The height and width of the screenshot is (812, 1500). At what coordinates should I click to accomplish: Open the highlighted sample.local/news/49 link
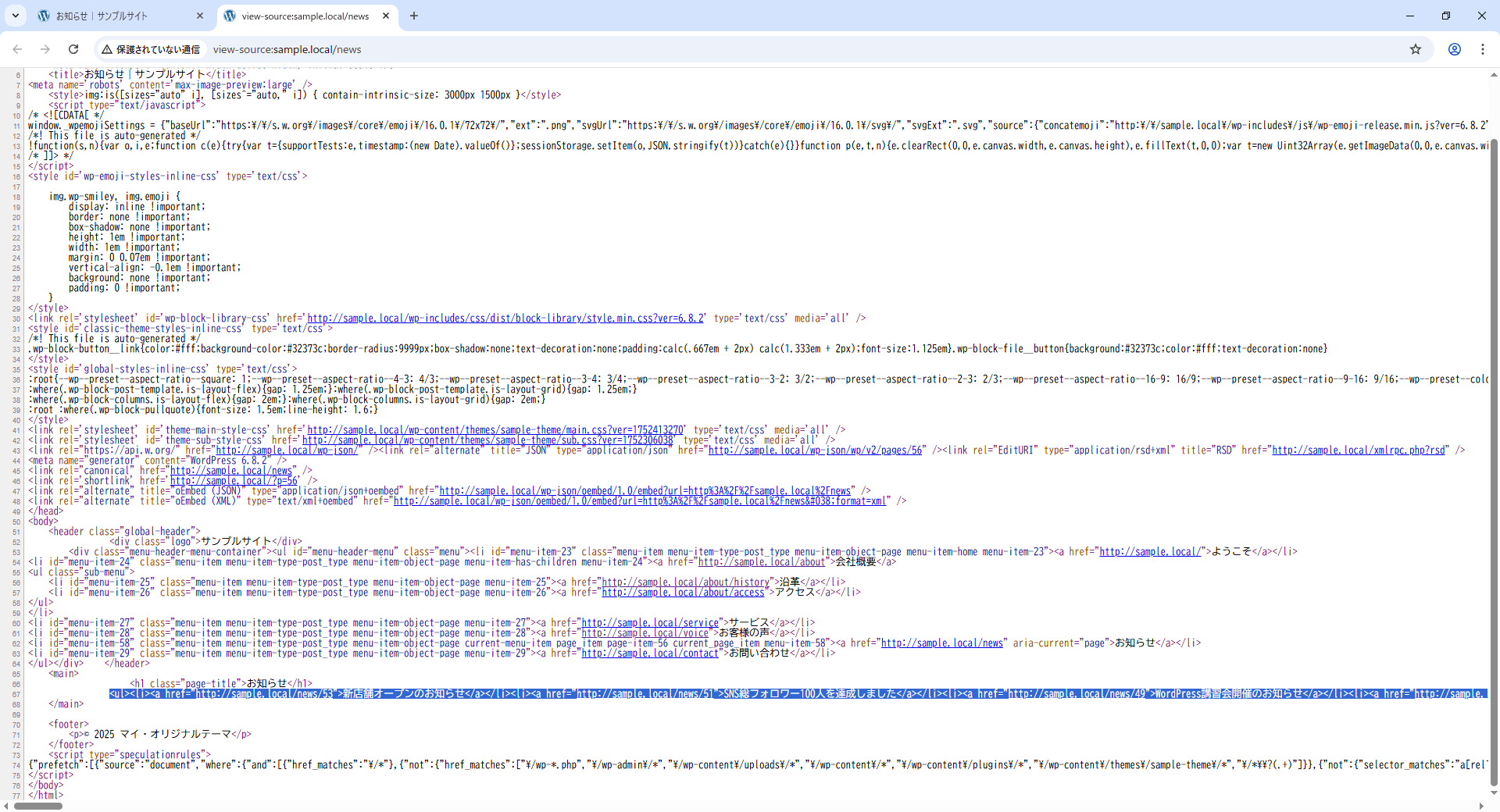tap(1078, 694)
